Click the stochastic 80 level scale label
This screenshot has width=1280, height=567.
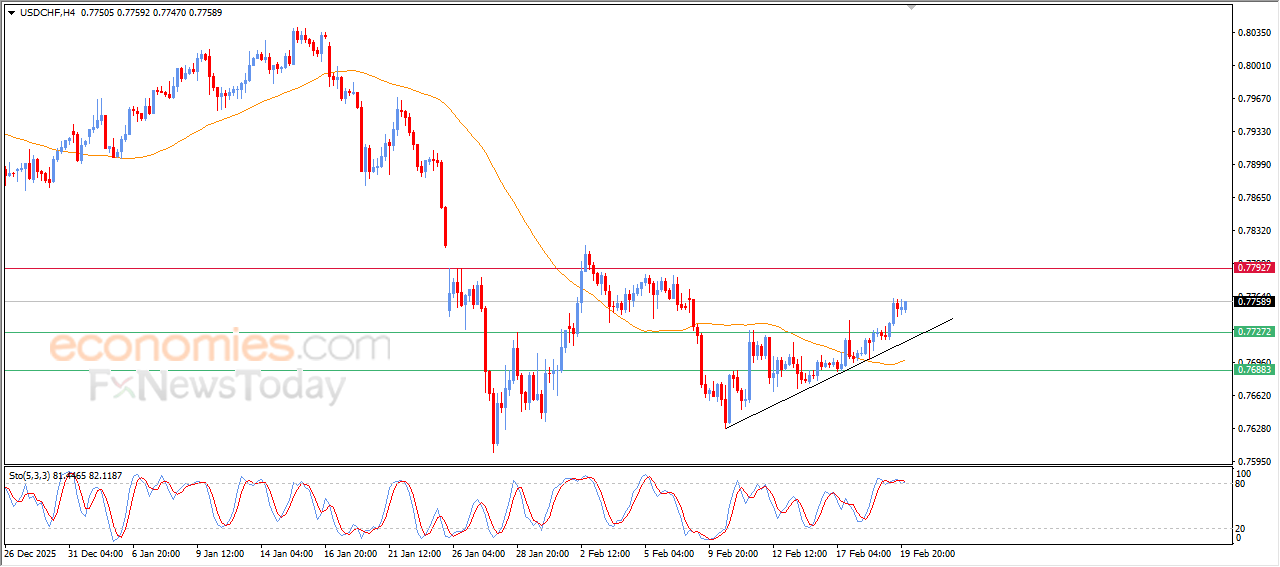1241,484
